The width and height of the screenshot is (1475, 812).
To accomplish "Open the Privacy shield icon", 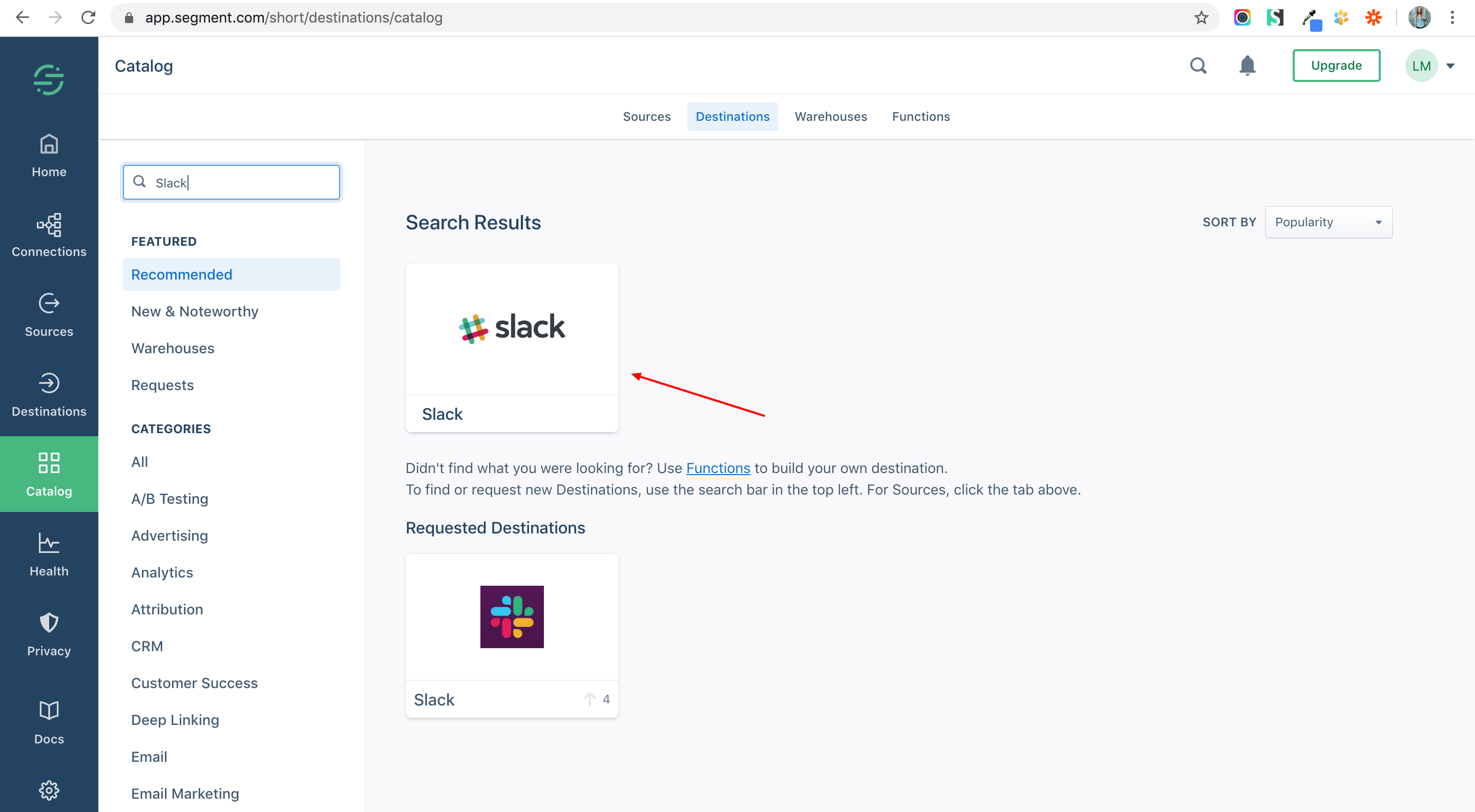I will pyautogui.click(x=49, y=623).
